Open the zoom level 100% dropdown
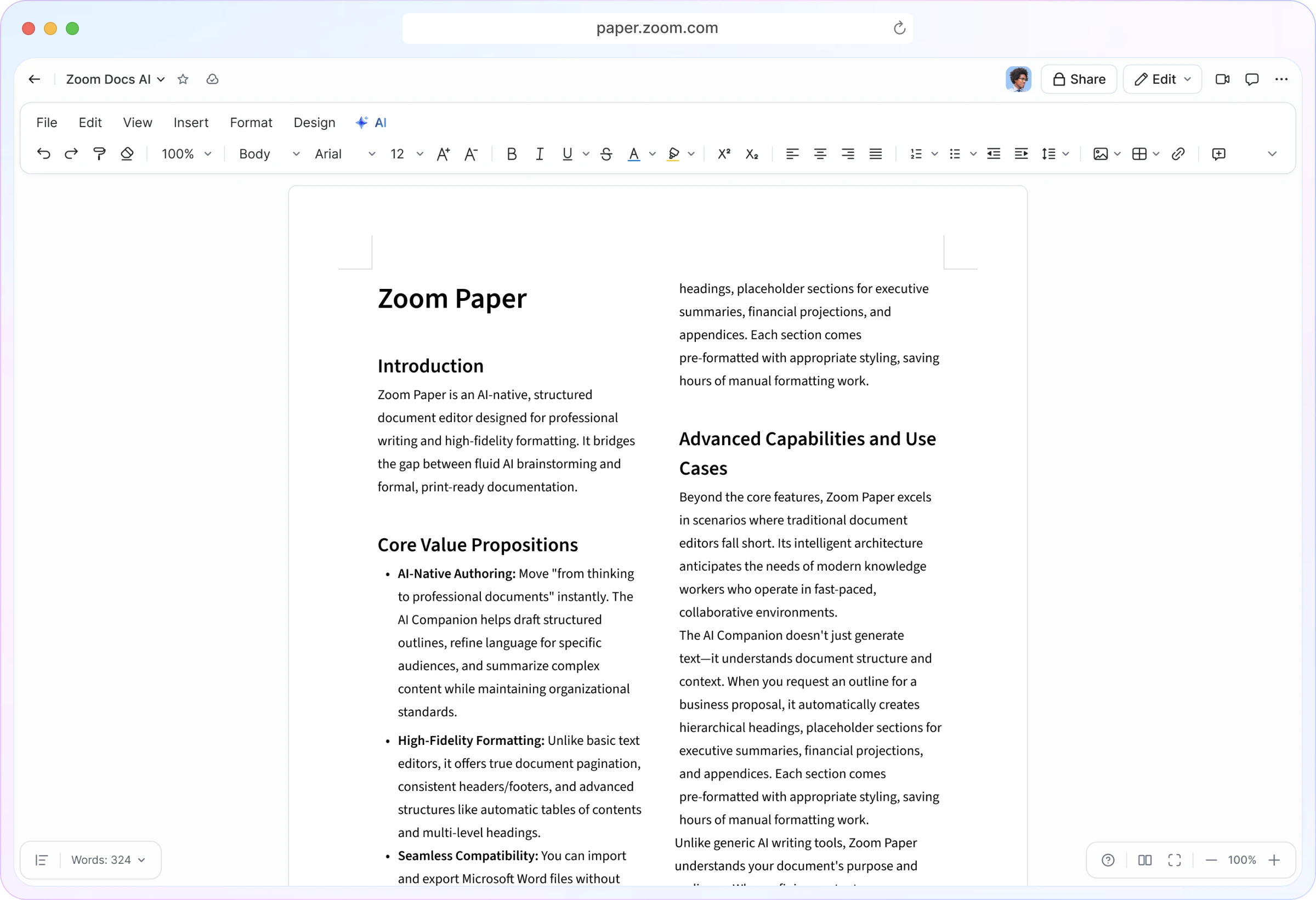The image size is (1316, 900). pyautogui.click(x=186, y=154)
